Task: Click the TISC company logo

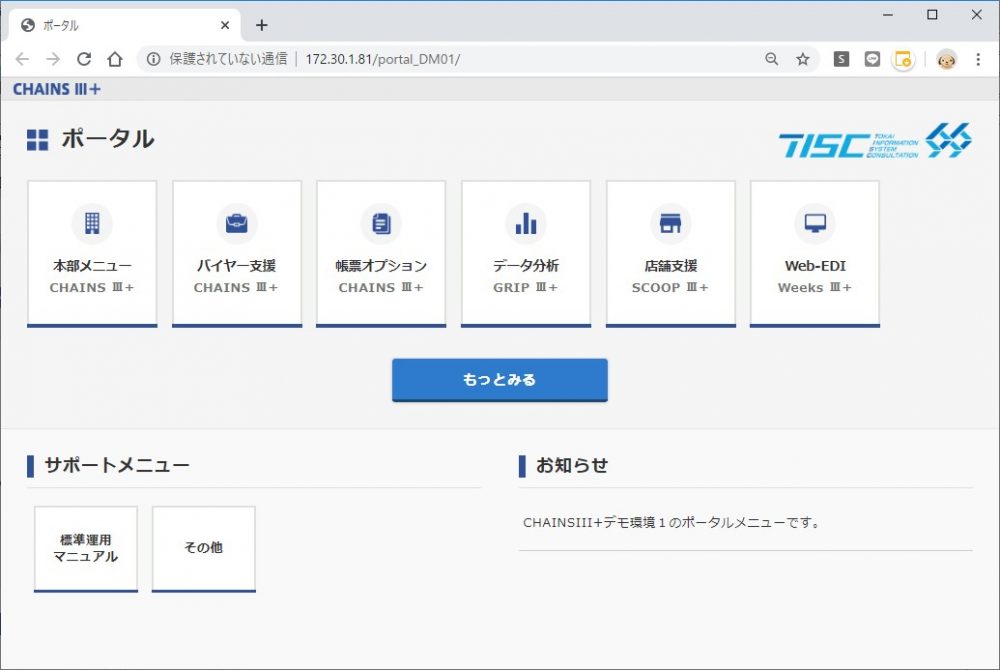Action: point(875,141)
